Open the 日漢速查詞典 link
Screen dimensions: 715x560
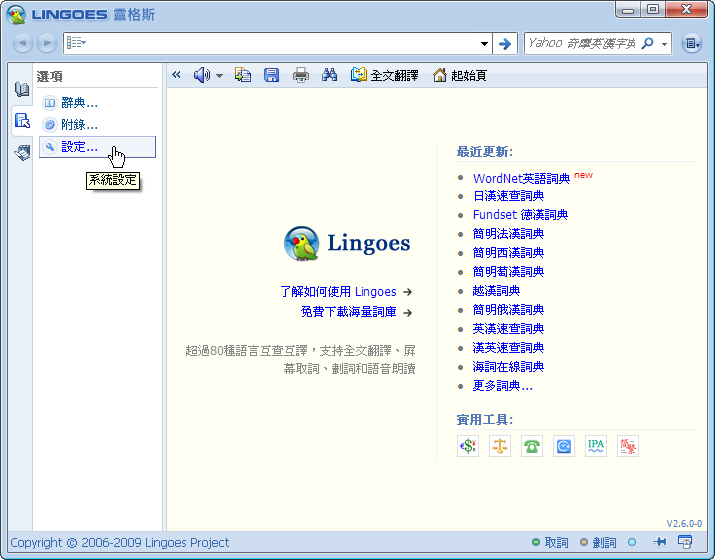tap(508, 196)
